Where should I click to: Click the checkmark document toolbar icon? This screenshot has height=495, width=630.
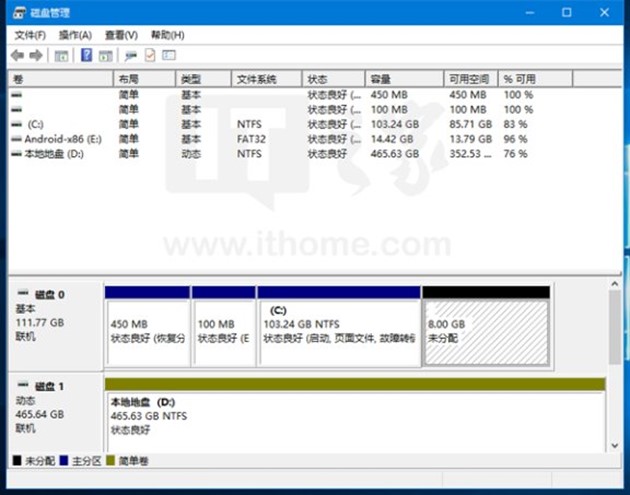pos(150,56)
